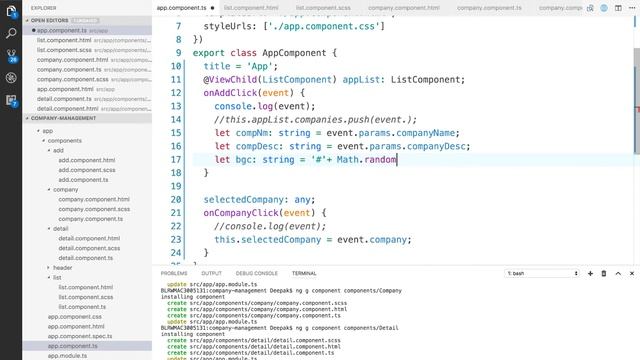640x360 pixels.
Task: Select the '1: bash' terminal dropdown
Action: (x=542, y=273)
